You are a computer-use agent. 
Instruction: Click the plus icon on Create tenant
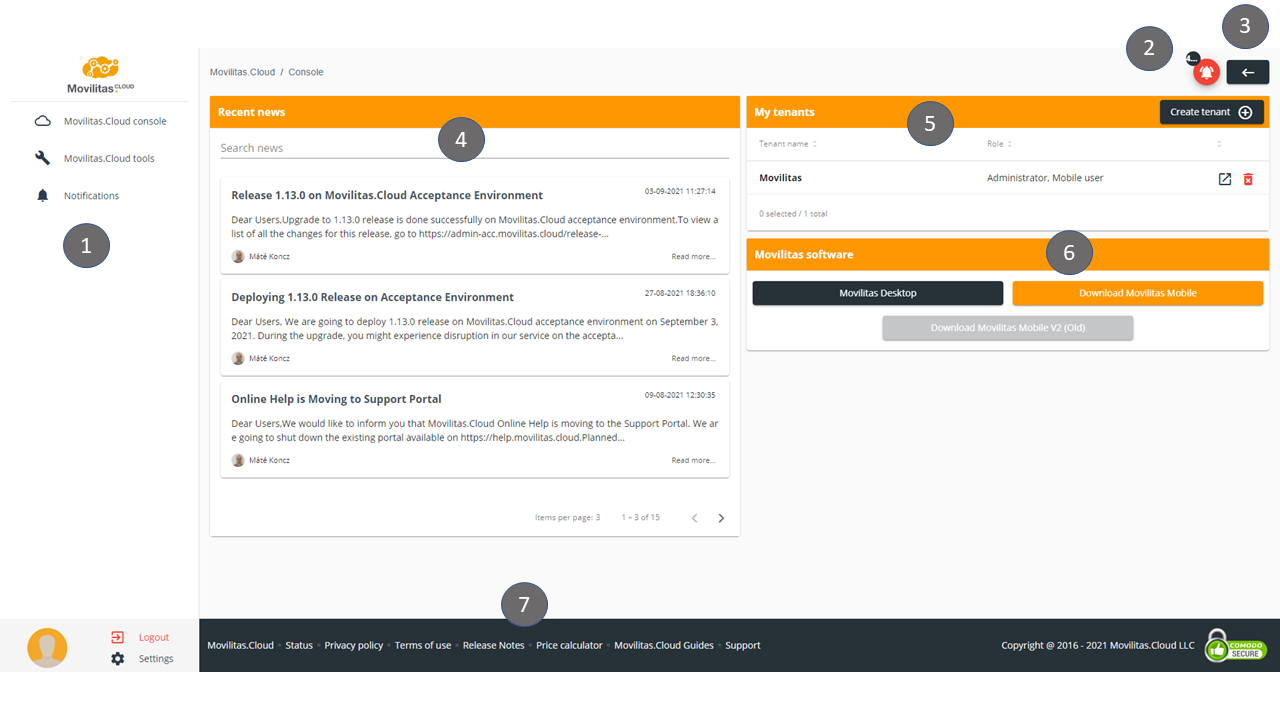click(1245, 112)
